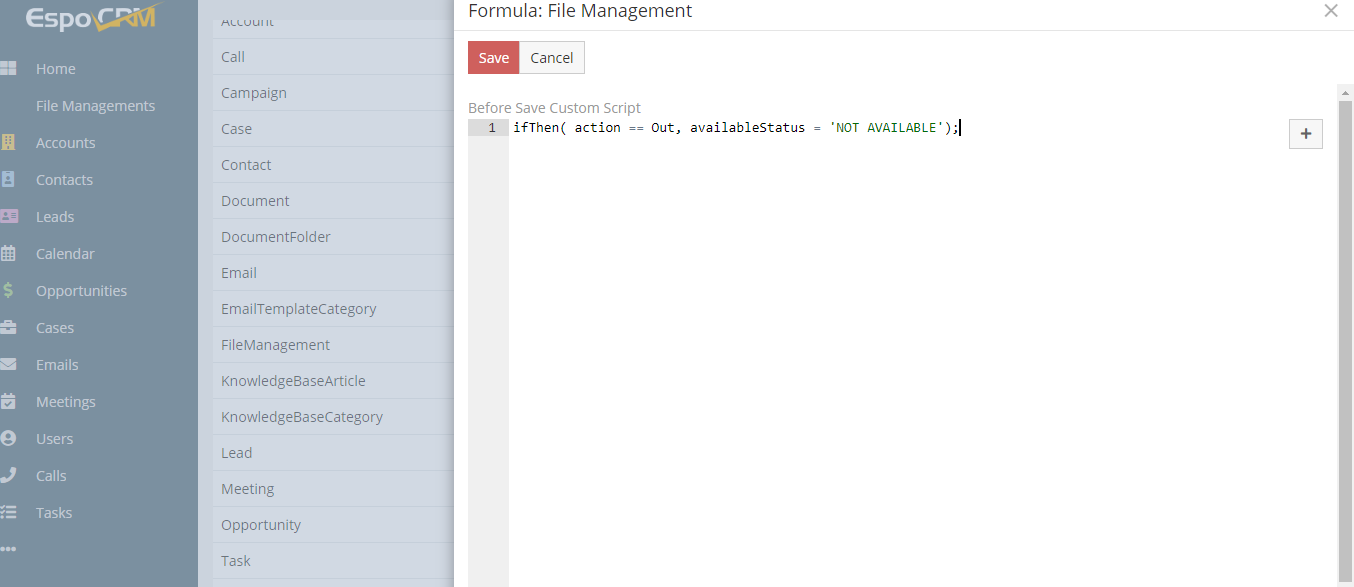Select KnowledgeBaseArticle entity in list
Viewport: 1354px width, 587px height.
point(293,381)
